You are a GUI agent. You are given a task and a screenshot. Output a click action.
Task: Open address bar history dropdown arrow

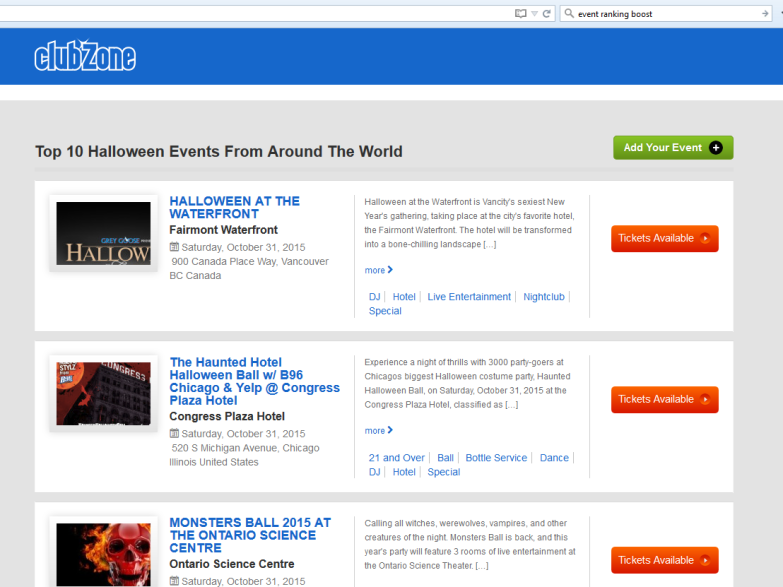coord(534,14)
